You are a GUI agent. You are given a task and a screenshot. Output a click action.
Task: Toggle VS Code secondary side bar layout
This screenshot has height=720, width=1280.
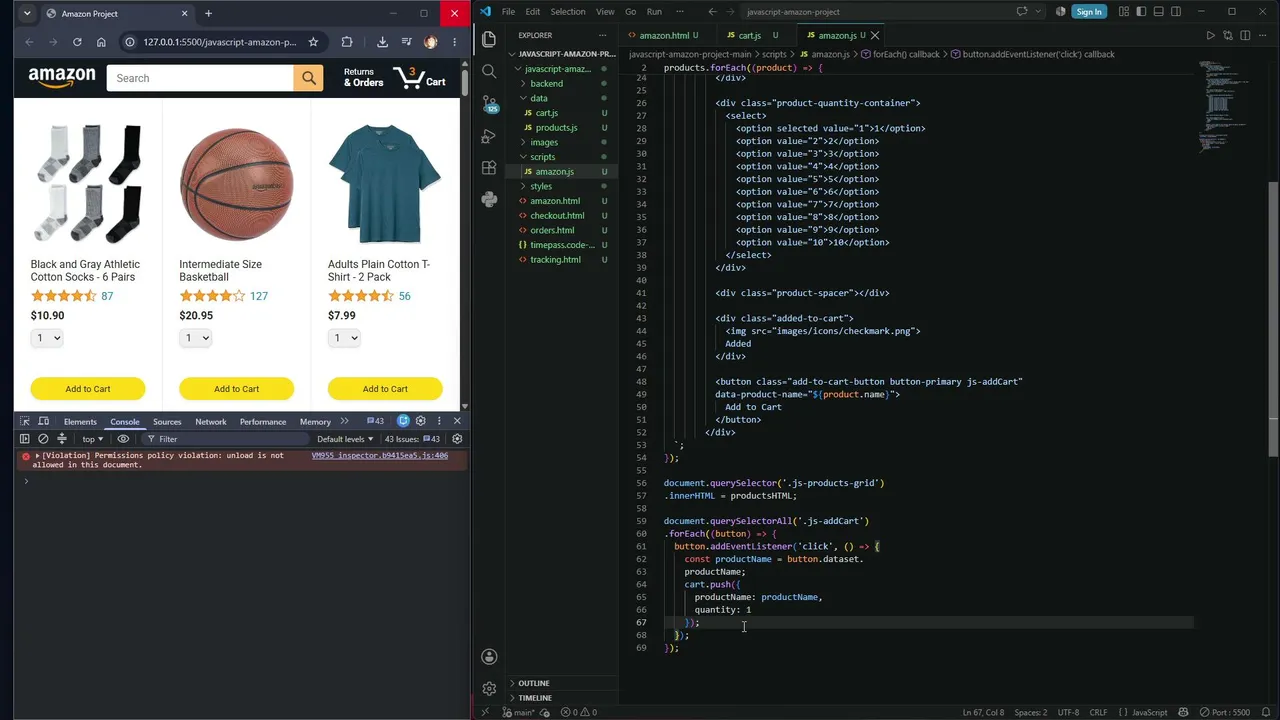click(1176, 12)
